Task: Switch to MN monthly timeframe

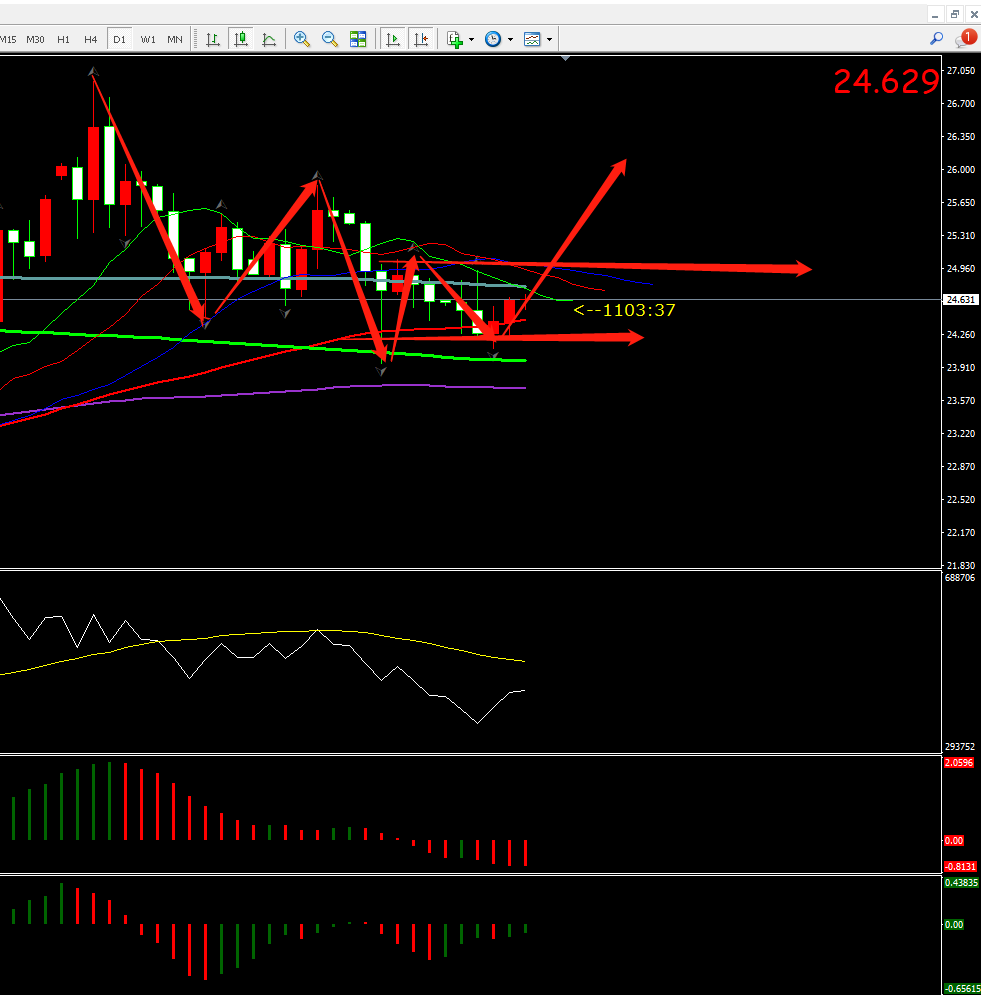Action: (x=175, y=39)
